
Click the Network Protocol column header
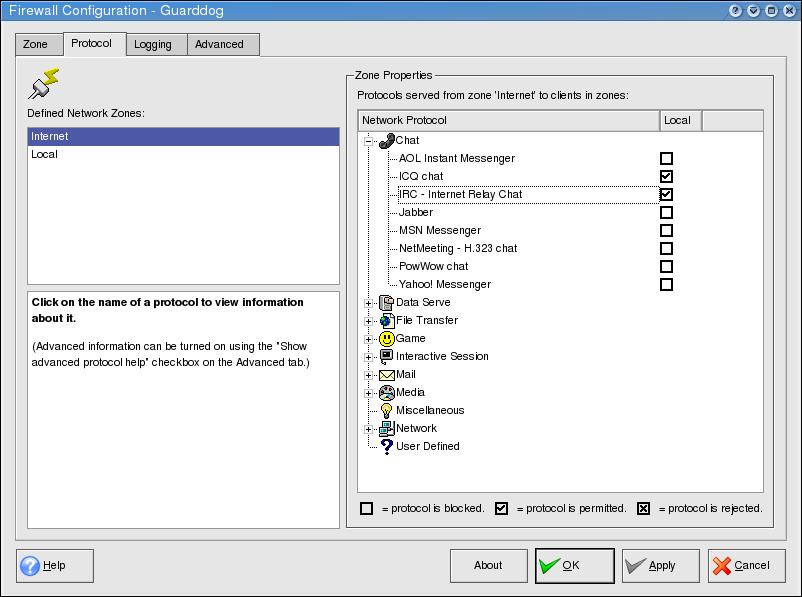click(x=509, y=120)
